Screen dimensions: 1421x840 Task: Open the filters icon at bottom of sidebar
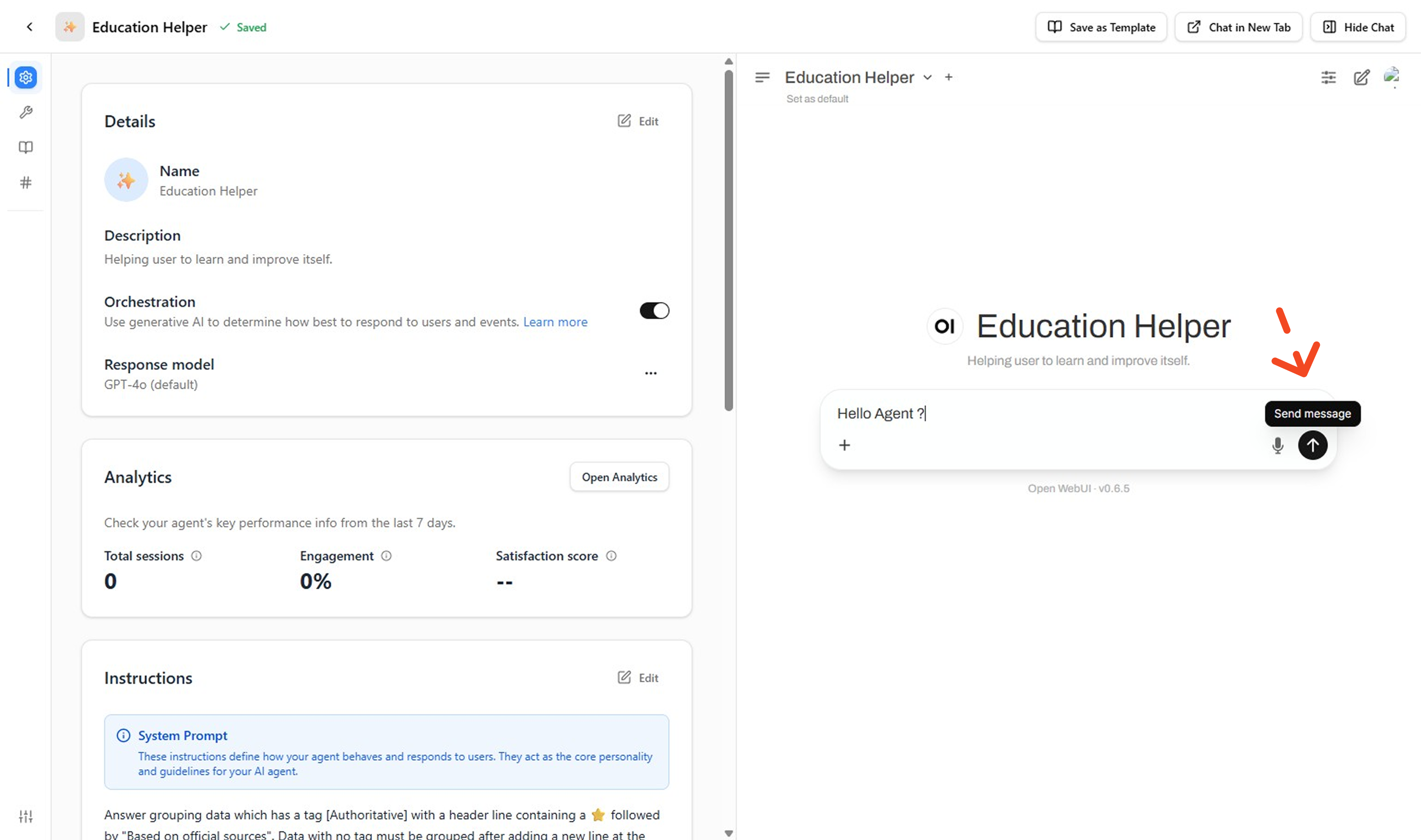click(25, 816)
